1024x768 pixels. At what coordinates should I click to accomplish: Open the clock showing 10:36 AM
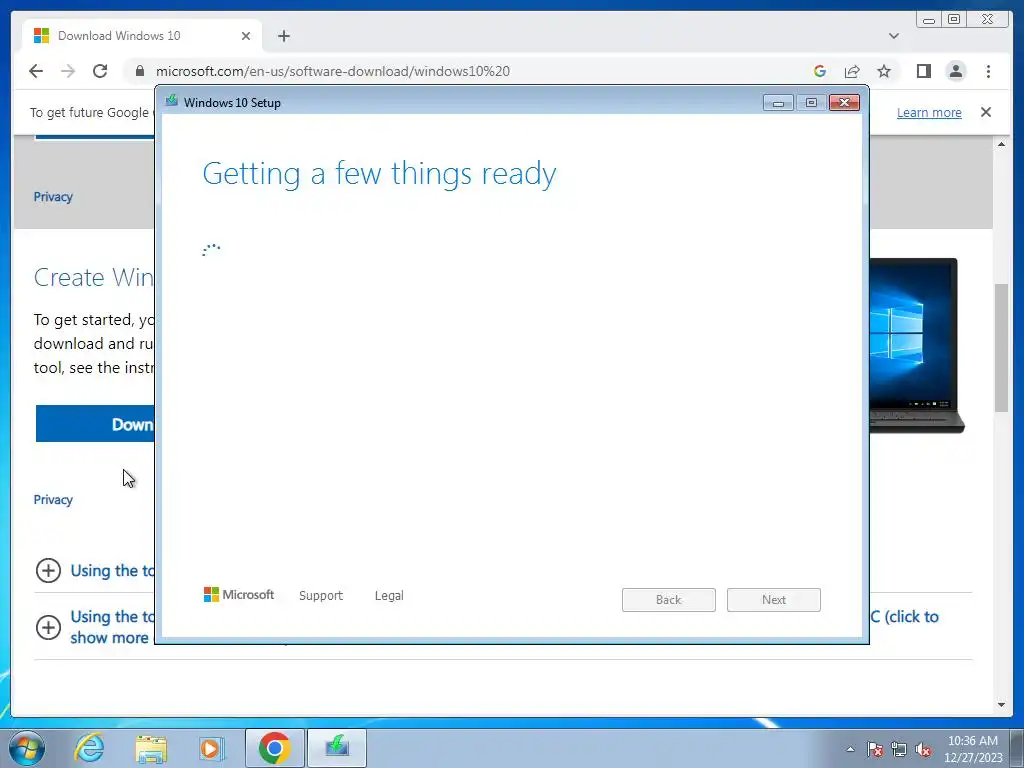pyautogui.click(x=973, y=749)
